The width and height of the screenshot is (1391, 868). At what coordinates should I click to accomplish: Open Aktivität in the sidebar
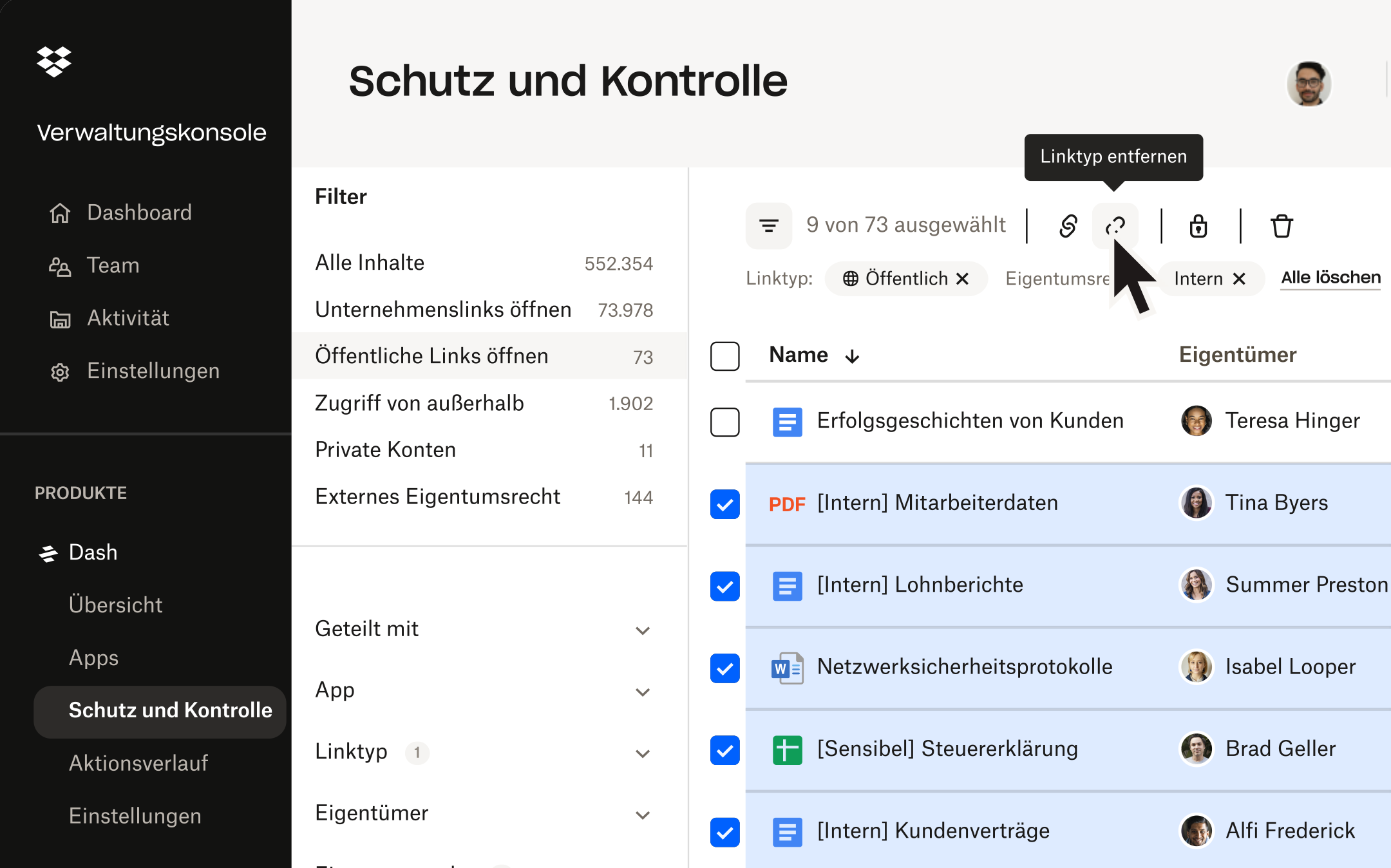coord(128,318)
